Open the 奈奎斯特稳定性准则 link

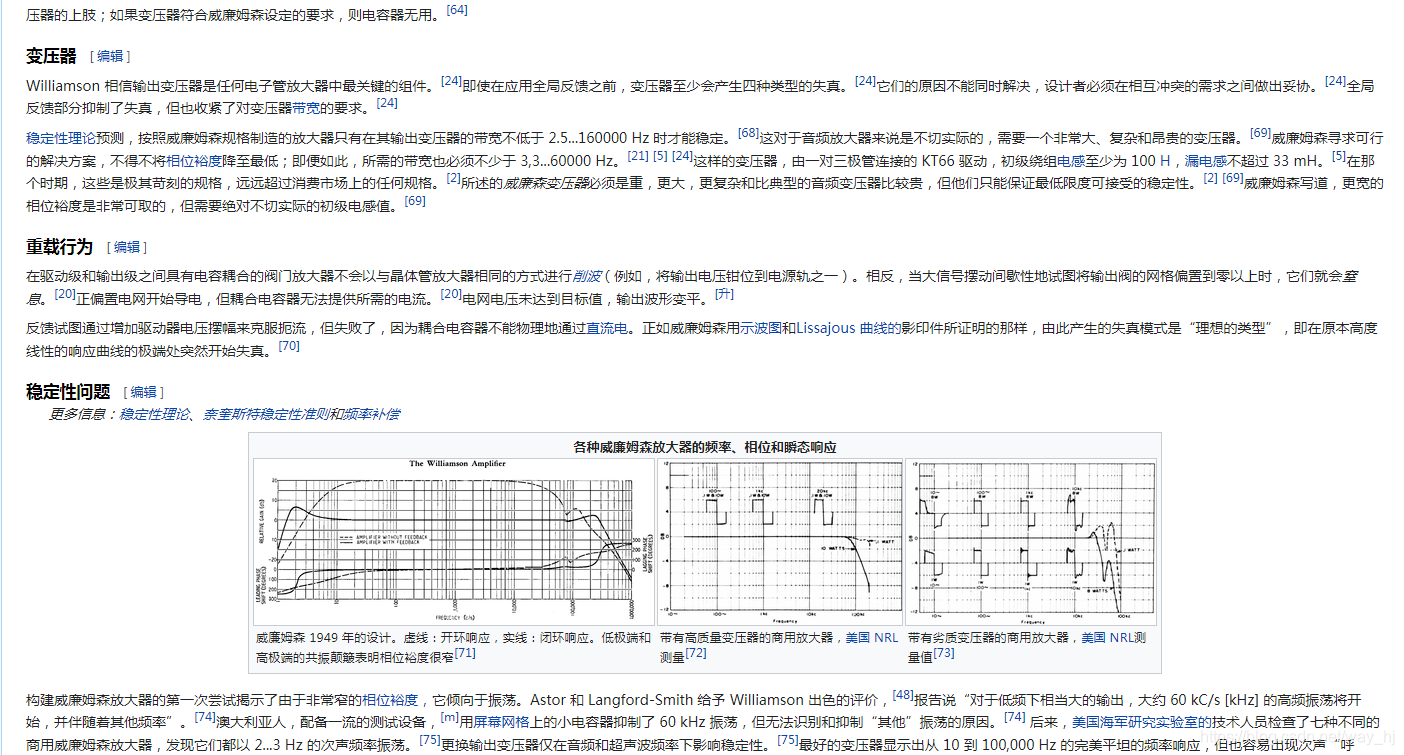click(x=266, y=414)
